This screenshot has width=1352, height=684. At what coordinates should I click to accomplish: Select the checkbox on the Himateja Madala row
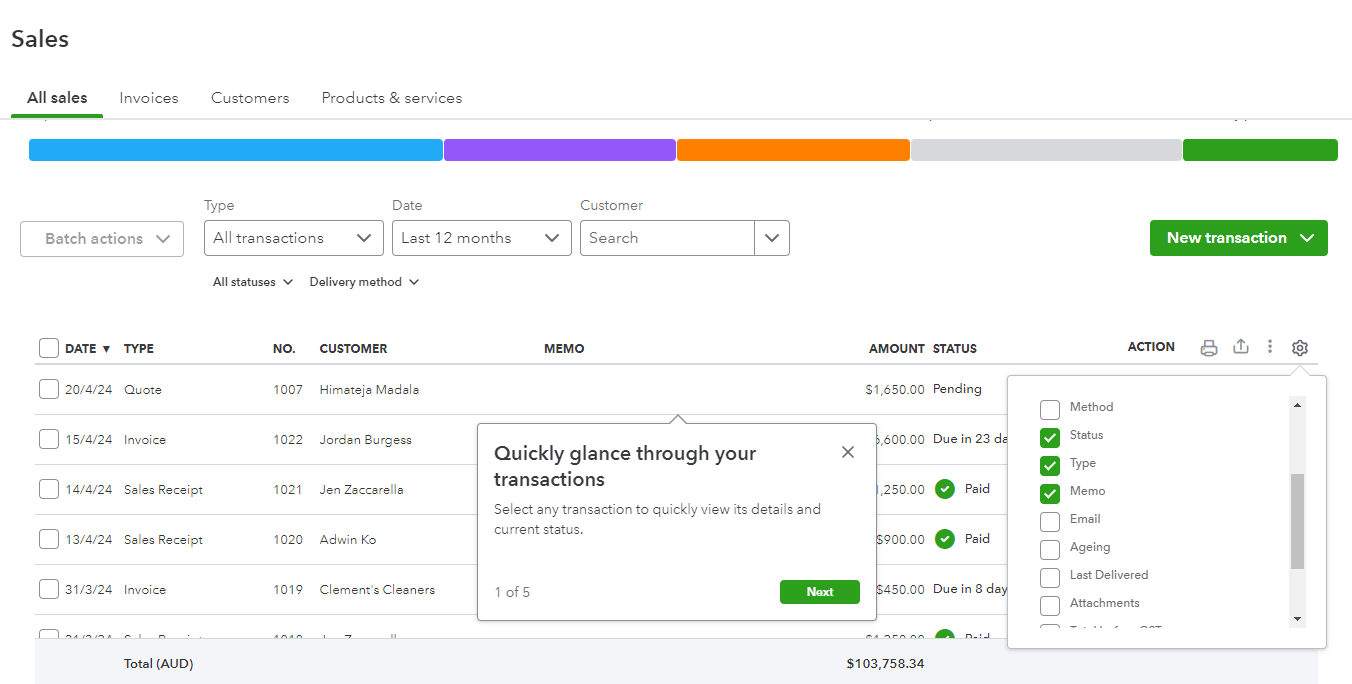48,389
